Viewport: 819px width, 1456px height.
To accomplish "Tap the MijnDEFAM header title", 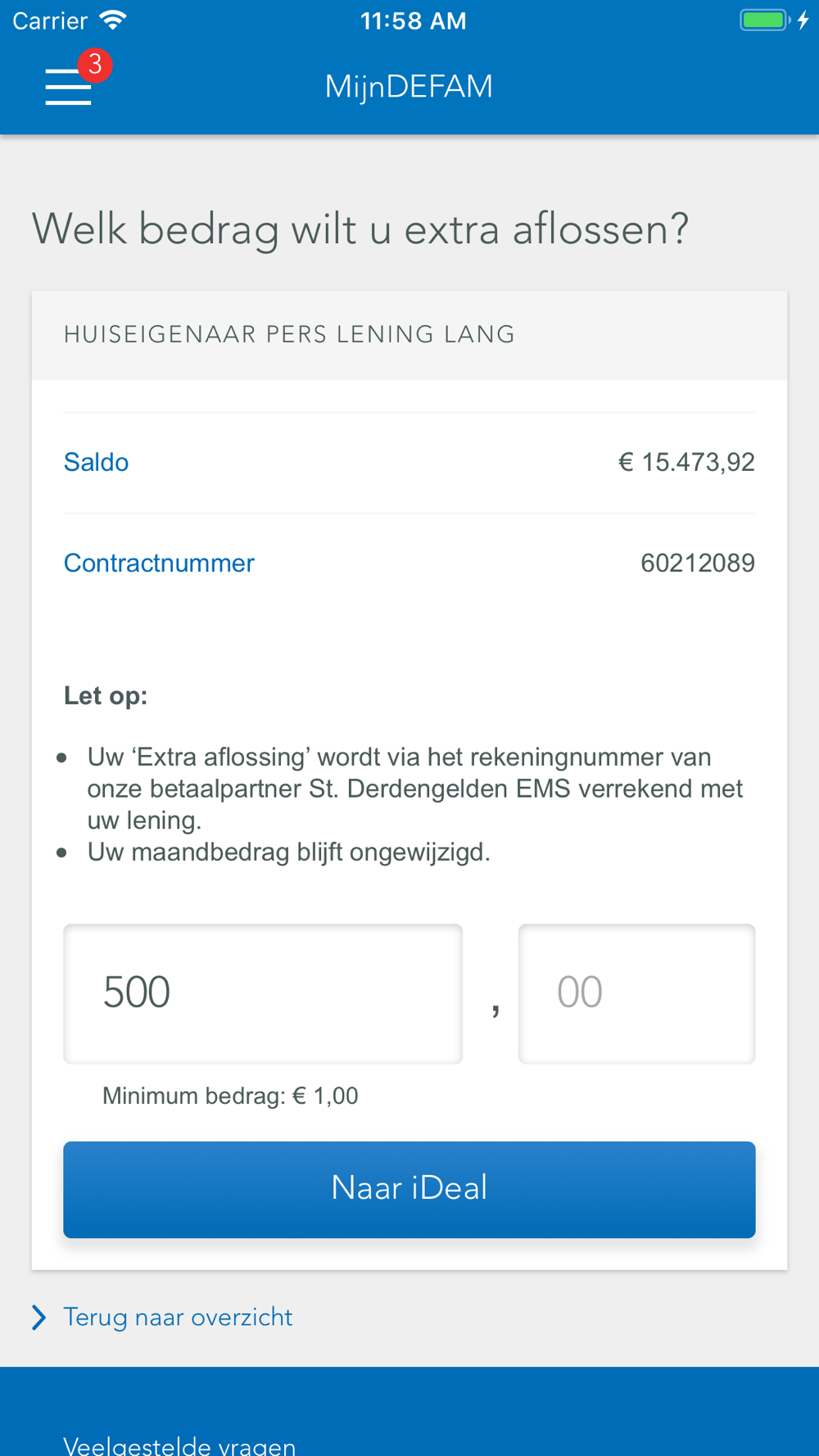I will point(409,87).
